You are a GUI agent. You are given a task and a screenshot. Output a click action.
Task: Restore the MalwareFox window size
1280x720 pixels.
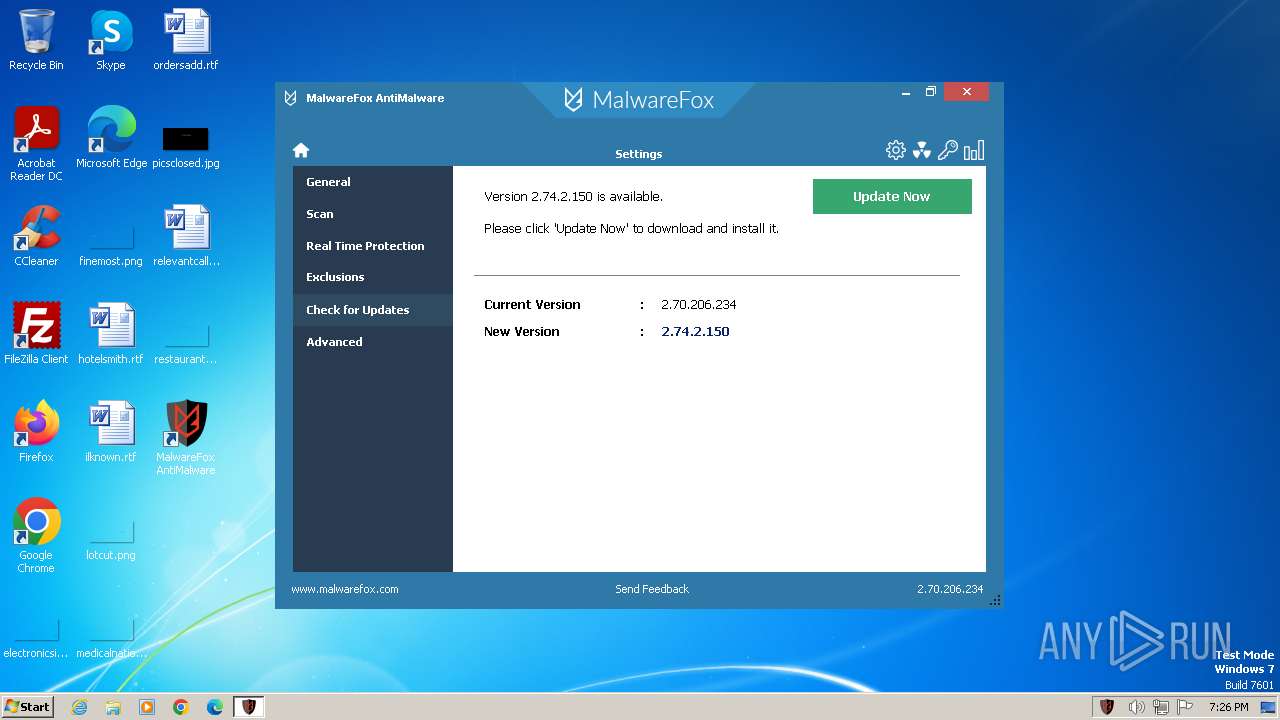click(x=931, y=92)
